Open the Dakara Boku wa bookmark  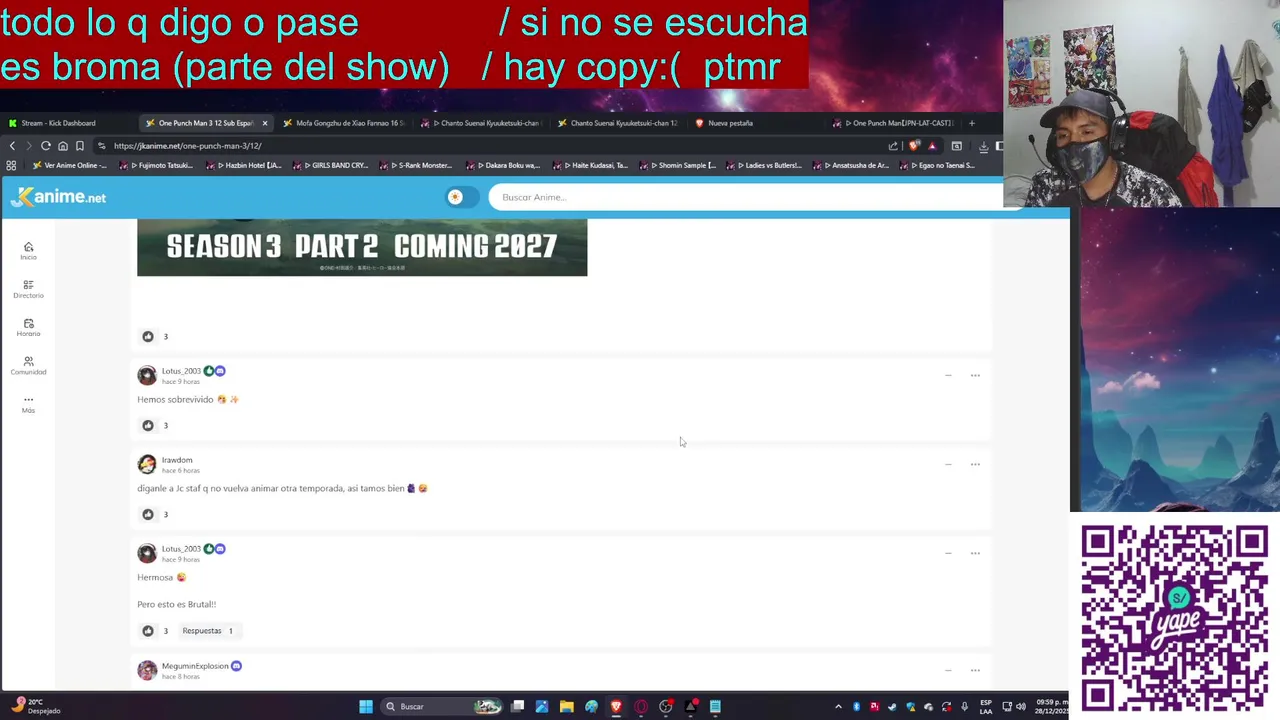(505, 165)
